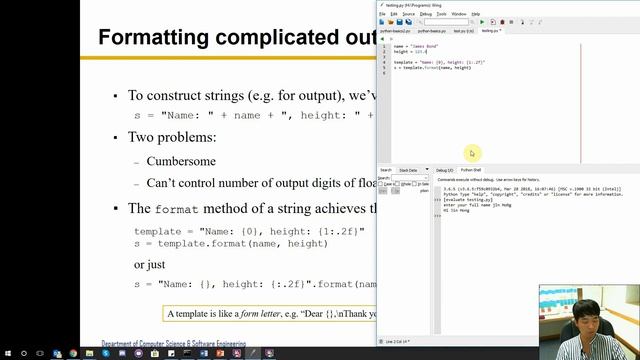Click line 4 'template' in the code editor

(439, 62)
